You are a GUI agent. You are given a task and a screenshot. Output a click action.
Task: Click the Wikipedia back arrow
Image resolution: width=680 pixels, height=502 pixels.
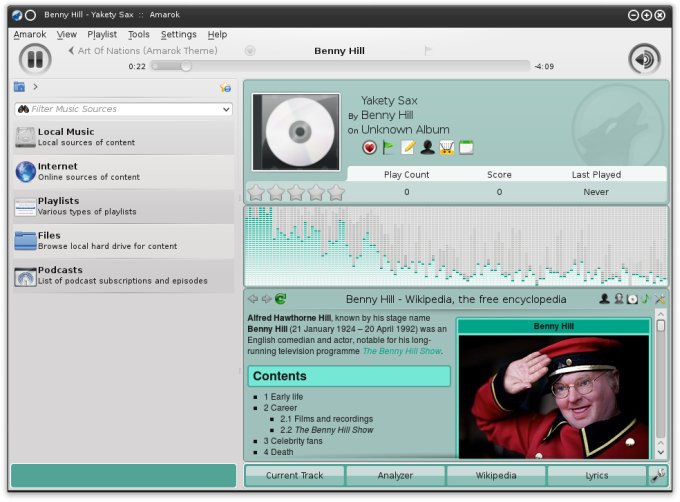(253, 299)
